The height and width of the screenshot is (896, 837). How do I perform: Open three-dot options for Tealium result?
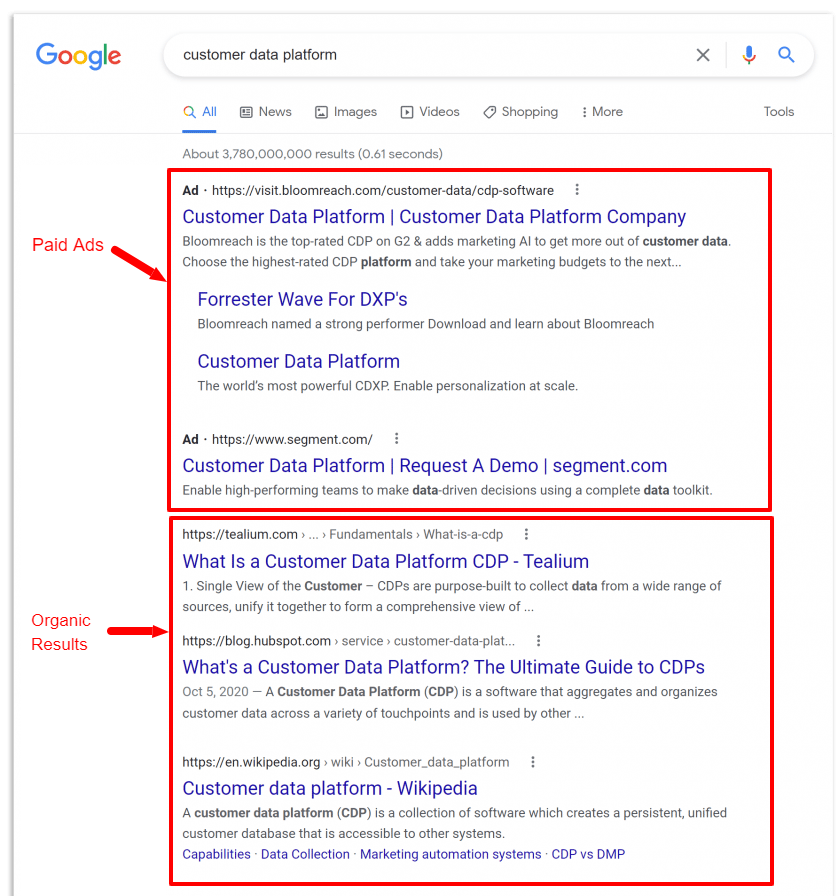pos(526,534)
